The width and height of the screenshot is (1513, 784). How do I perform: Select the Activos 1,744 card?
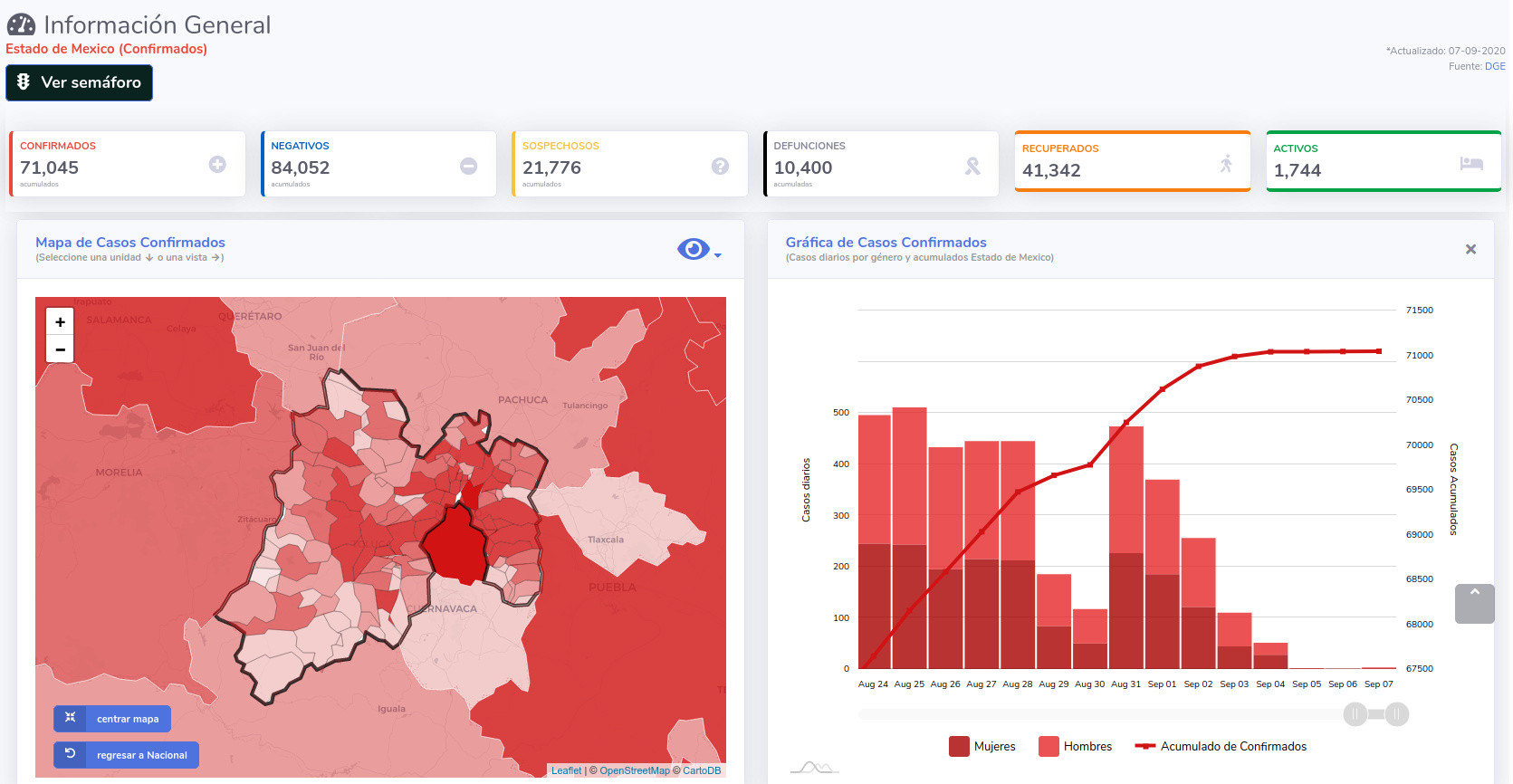(1384, 161)
